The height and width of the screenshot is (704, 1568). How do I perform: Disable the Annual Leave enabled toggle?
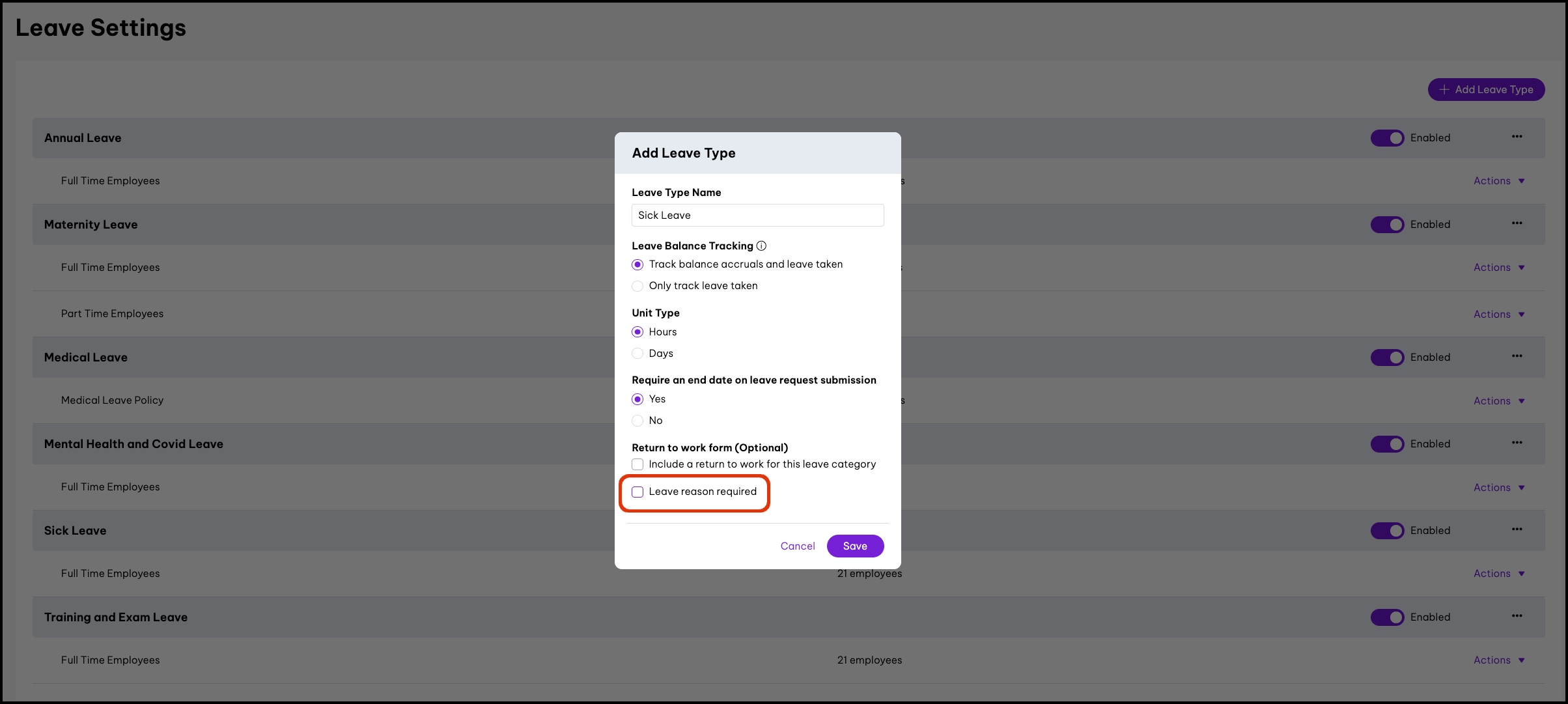coord(1387,138)
